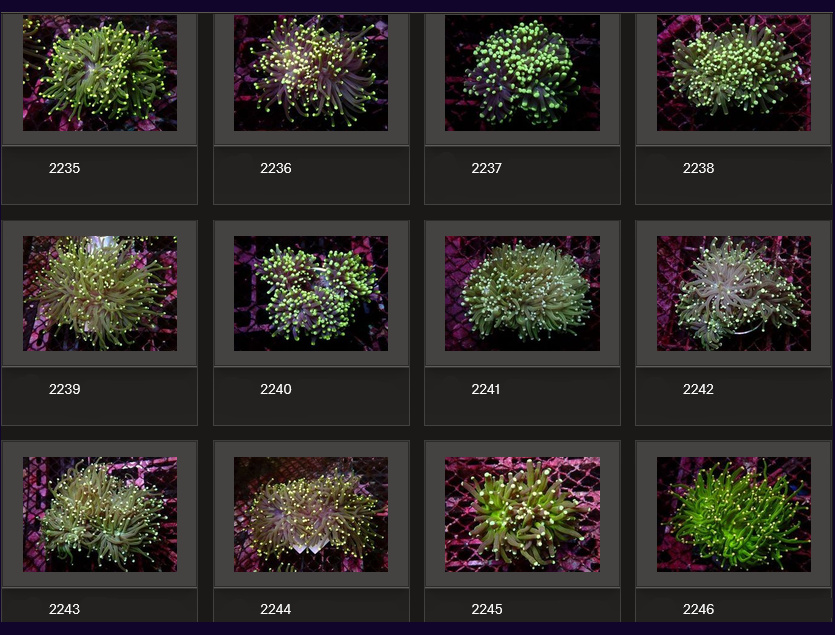Open coral thumbnail 2238
The height and width of the screenshot is (635, 835).
point(733,73)
